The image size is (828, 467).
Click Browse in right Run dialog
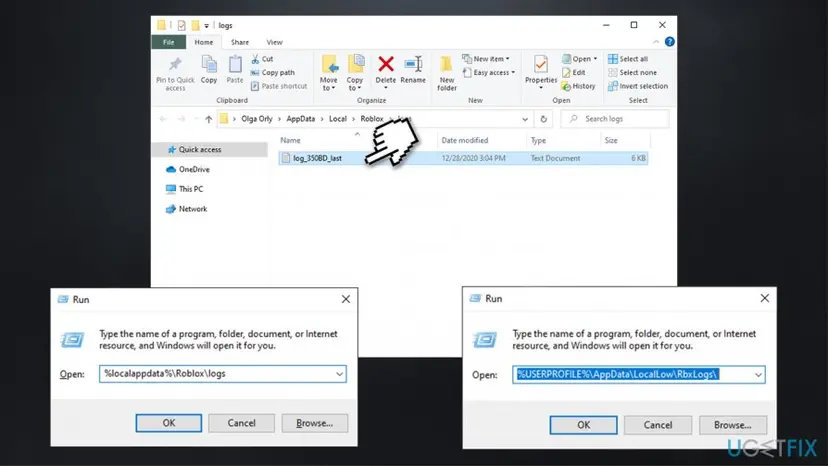[x=733, y=425]
